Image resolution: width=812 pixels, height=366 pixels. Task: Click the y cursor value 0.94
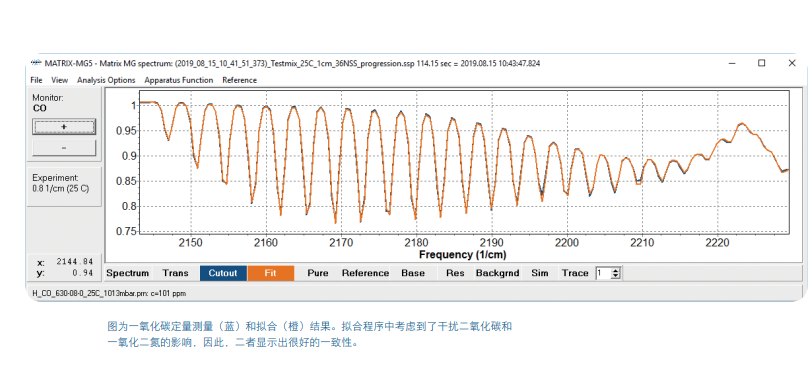coord(83,273)
